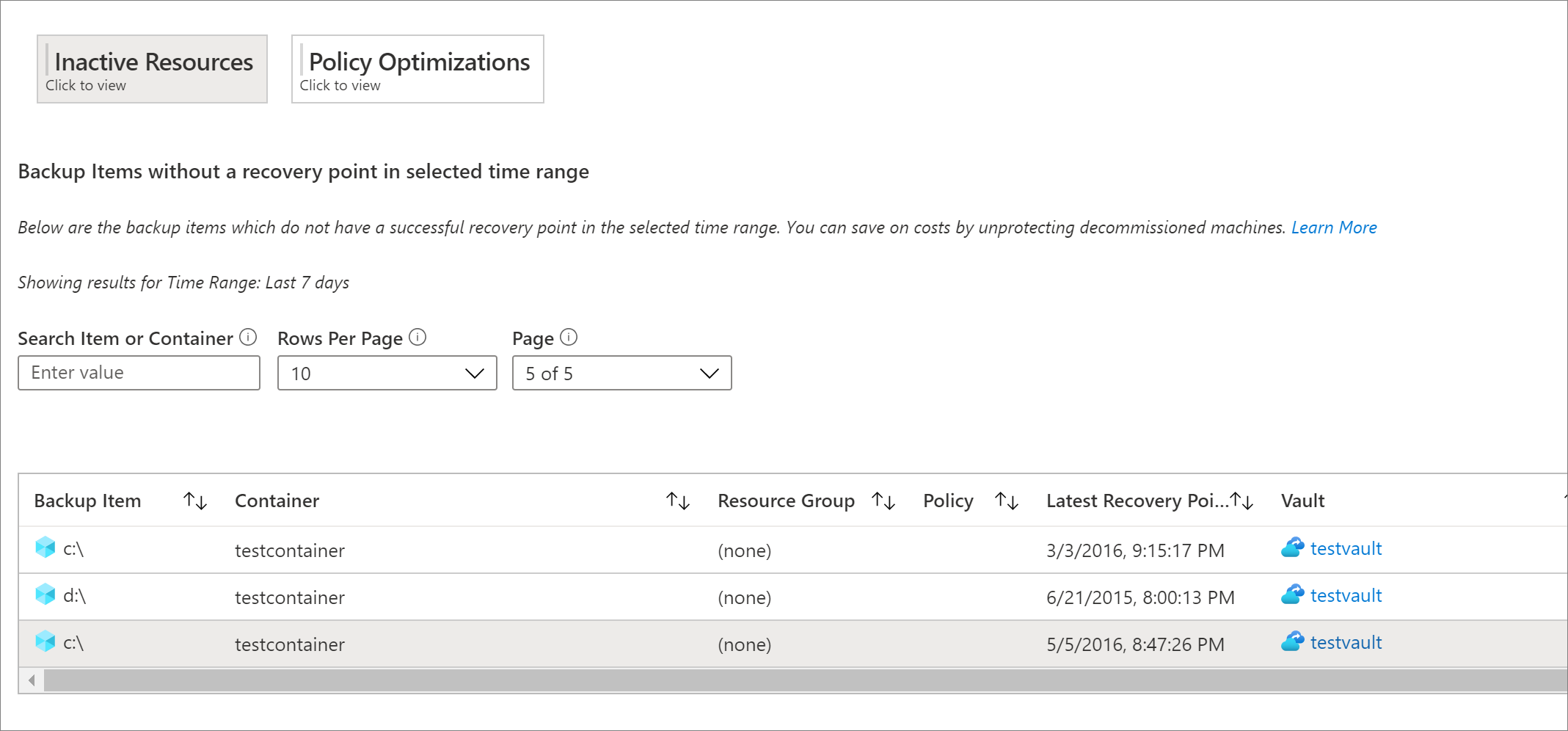Click the cube icon in the d:\ row
The width and height of the screenshot is (1568, 731).
[45, 594]
